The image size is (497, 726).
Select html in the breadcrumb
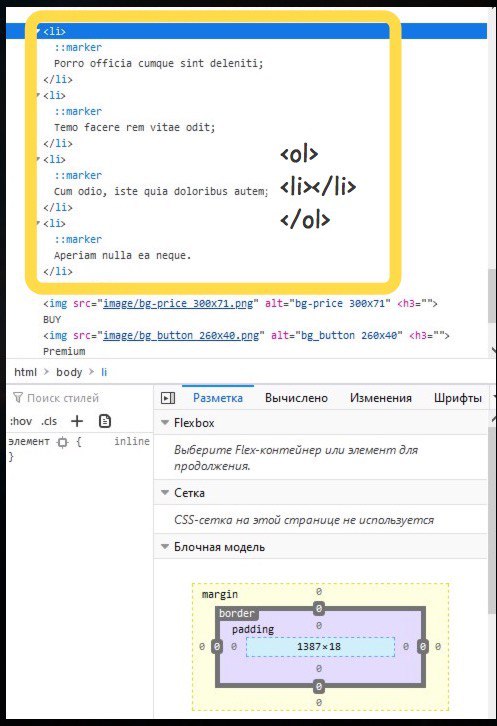pos(25,372)
